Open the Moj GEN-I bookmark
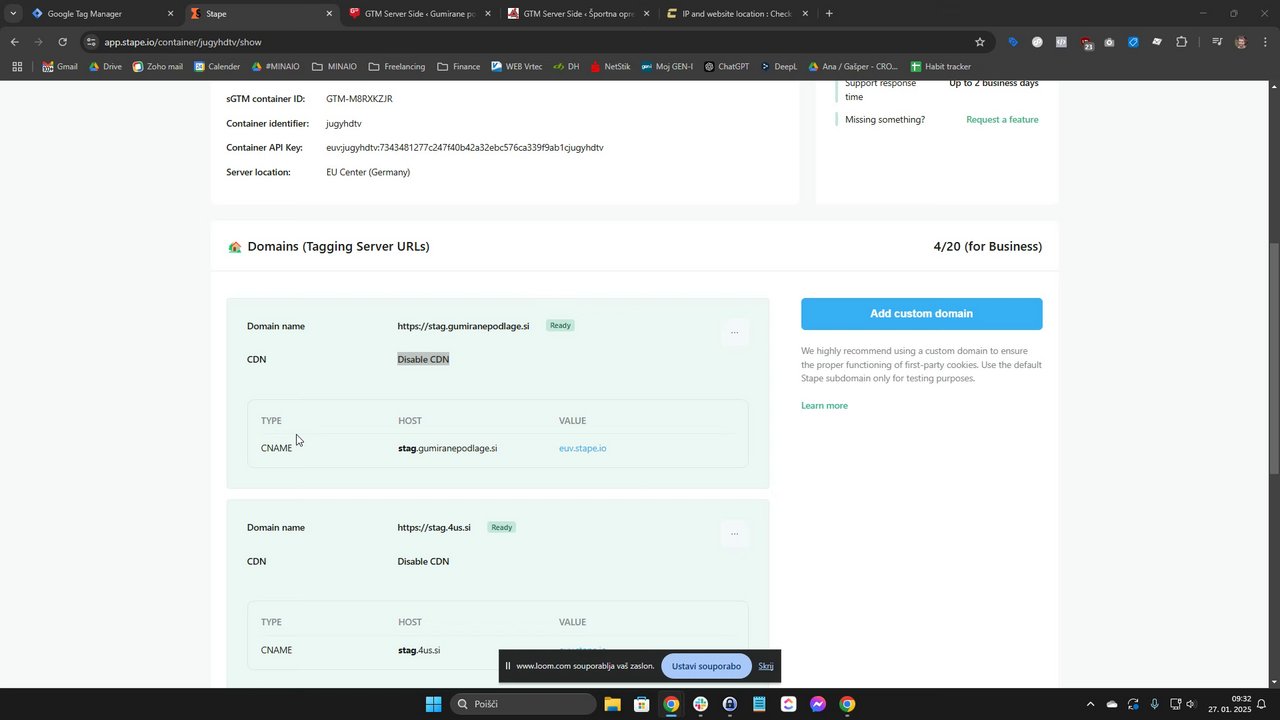The image size is (1280, 720). (667, 66)
